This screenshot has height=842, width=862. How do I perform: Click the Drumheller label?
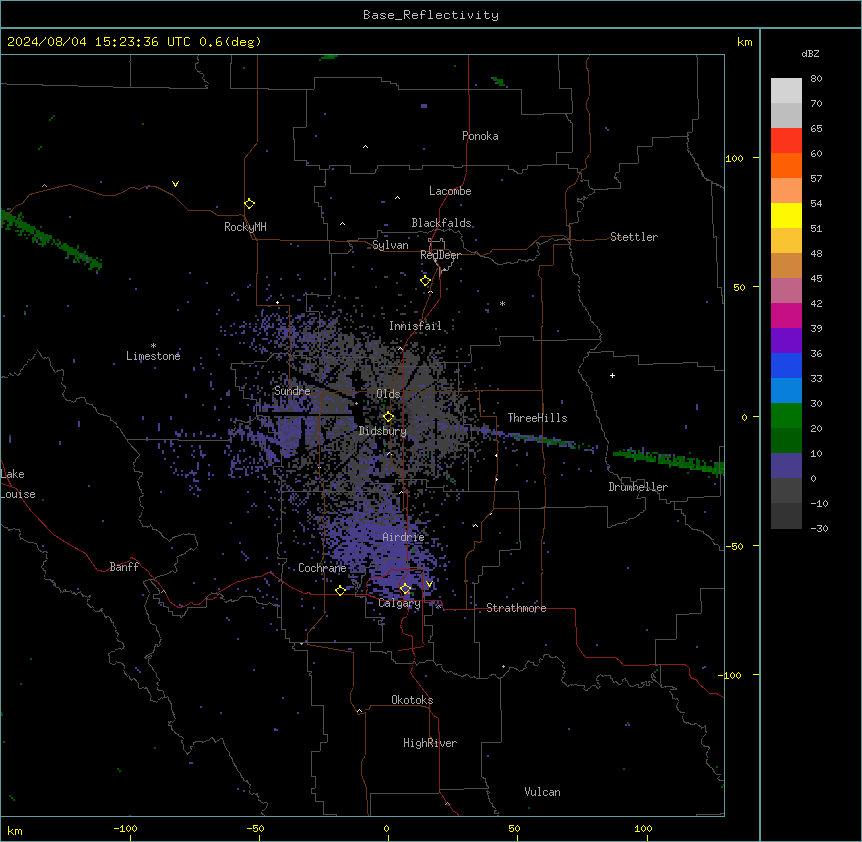click(638, 487)
